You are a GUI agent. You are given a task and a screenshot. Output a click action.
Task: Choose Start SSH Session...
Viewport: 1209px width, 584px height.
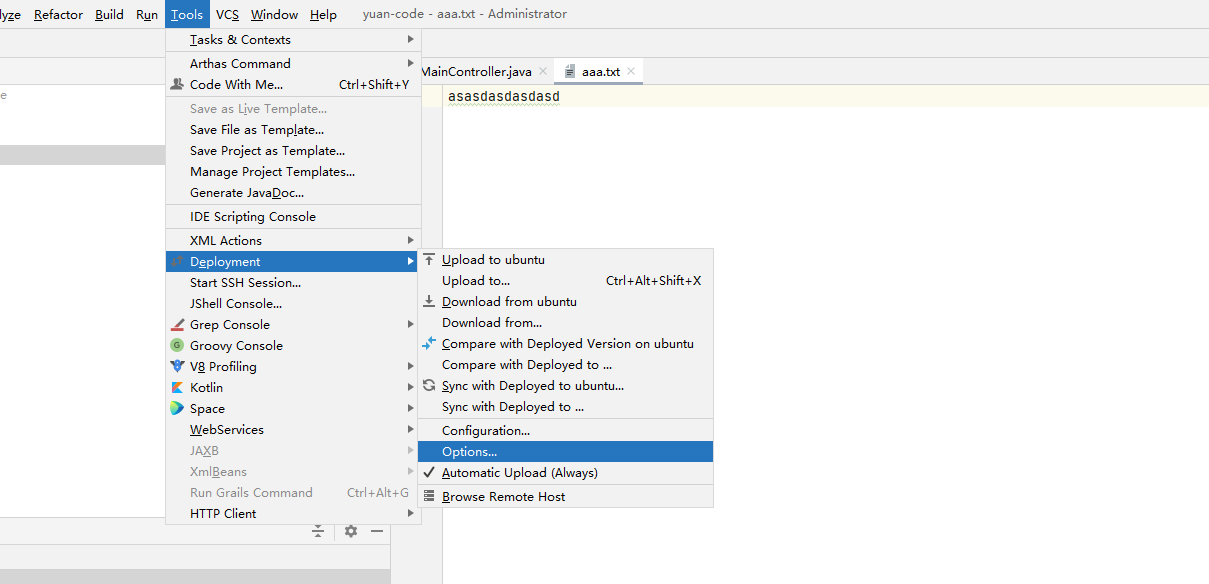(x=293, y=283)
